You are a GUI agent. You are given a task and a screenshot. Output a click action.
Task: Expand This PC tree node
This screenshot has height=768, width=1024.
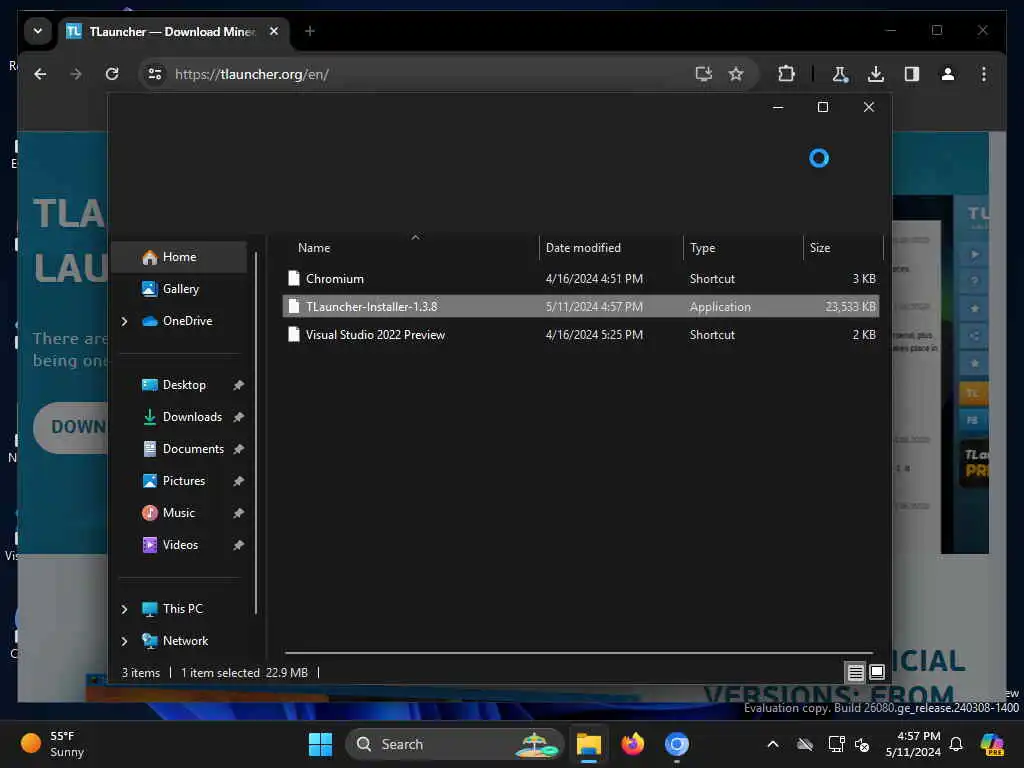point(124,609)
